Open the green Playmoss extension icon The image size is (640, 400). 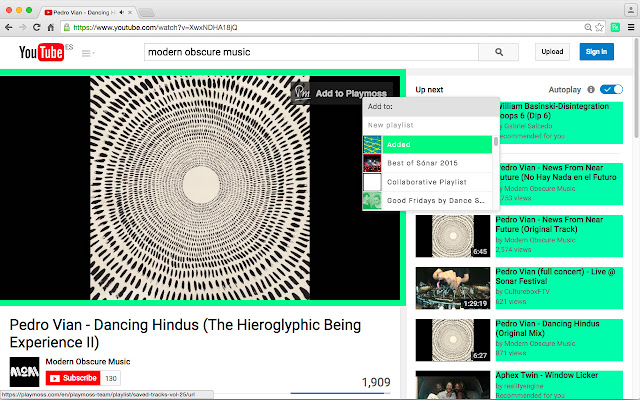point(615,27)
